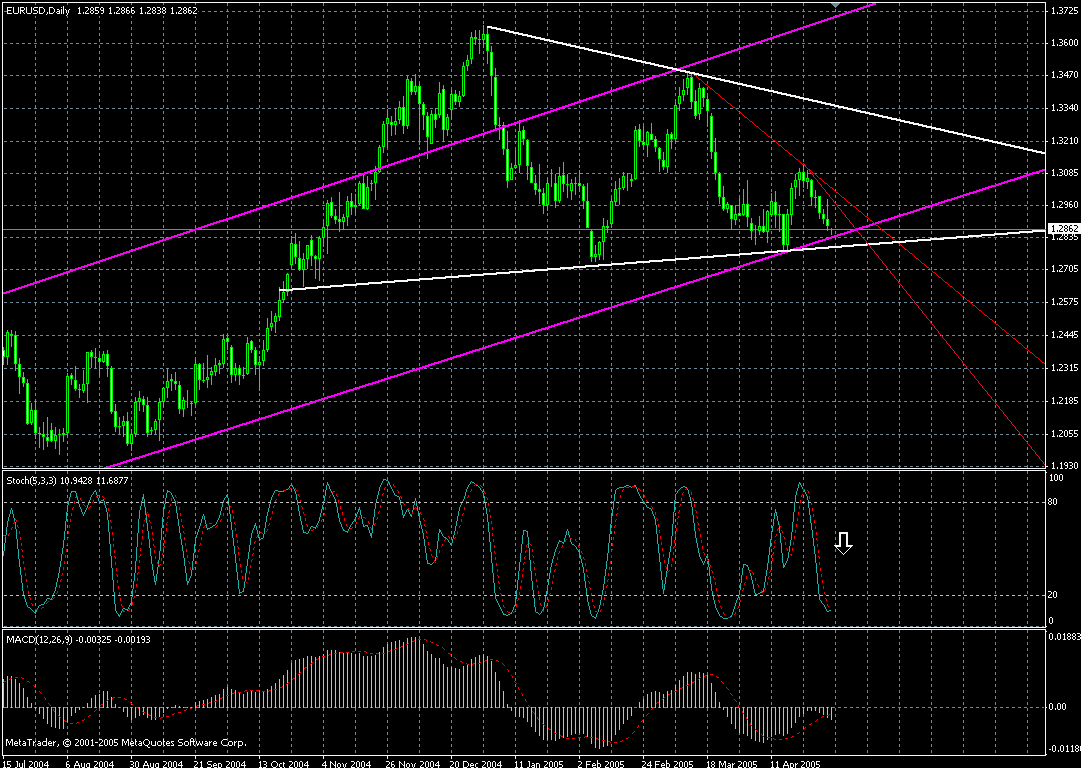Click the 1.3210 price scale label

tap(1062, 141)
